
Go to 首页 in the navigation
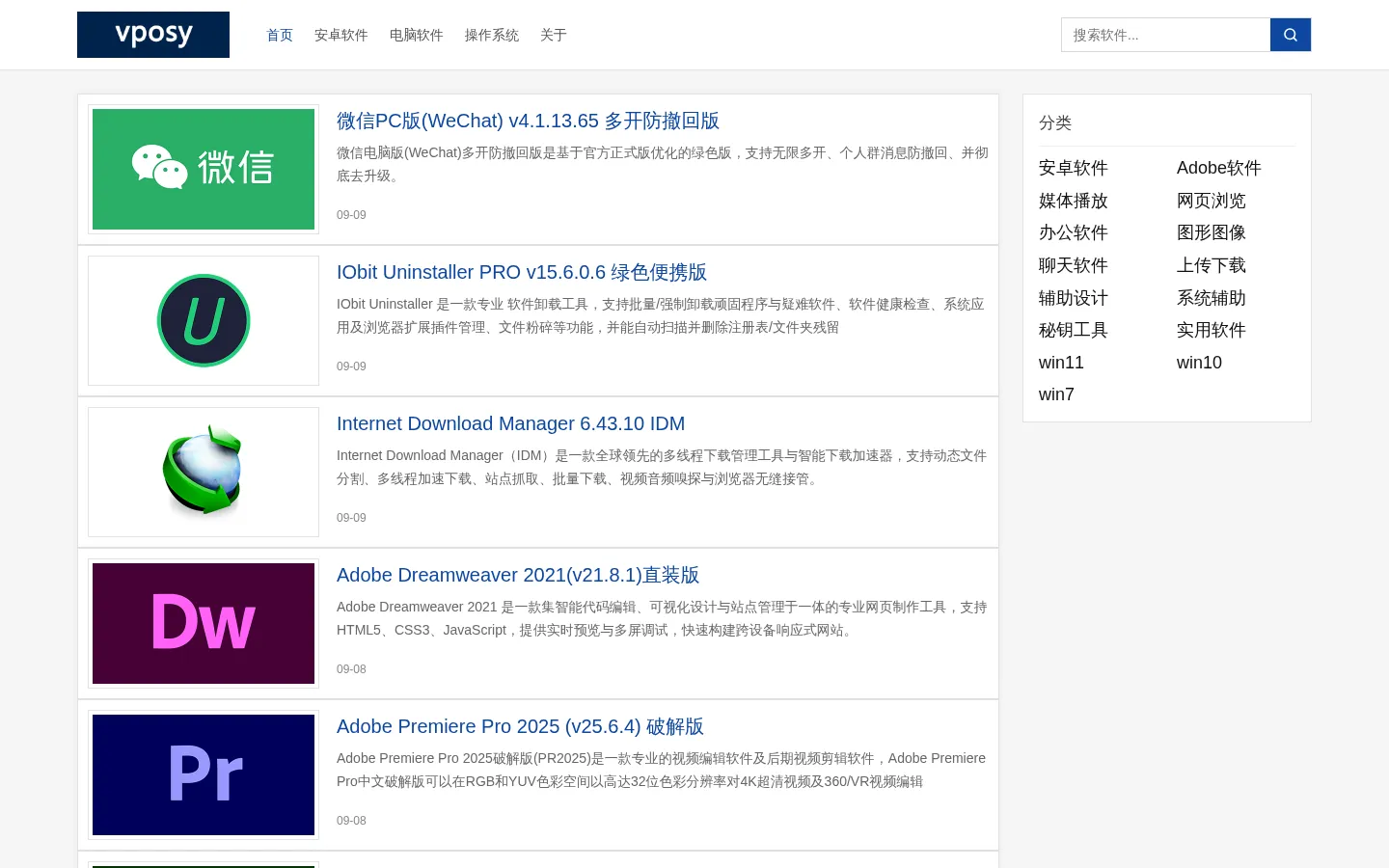[x=280, y=35]
